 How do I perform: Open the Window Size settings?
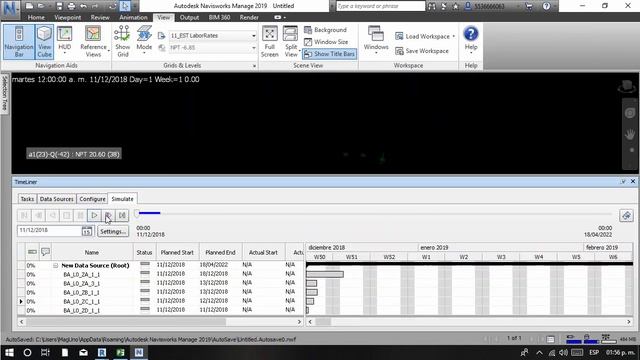(x=326, y=42)
